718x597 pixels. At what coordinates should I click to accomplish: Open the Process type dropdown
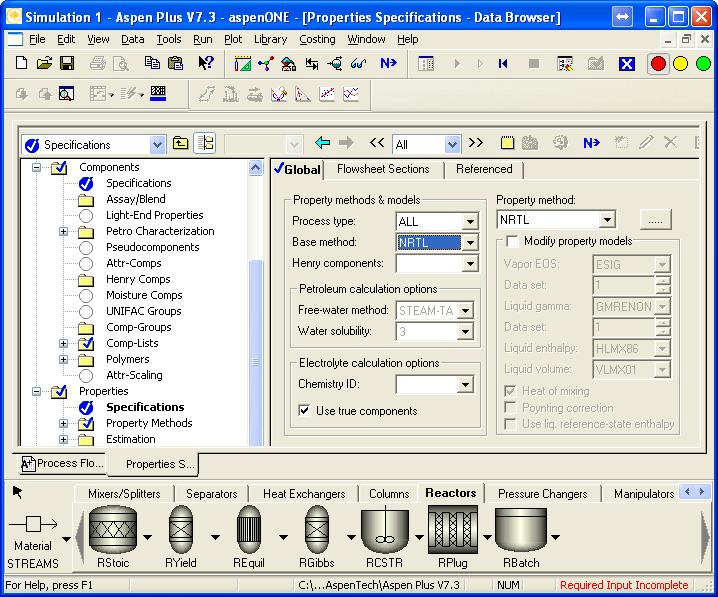click(470, 222)
